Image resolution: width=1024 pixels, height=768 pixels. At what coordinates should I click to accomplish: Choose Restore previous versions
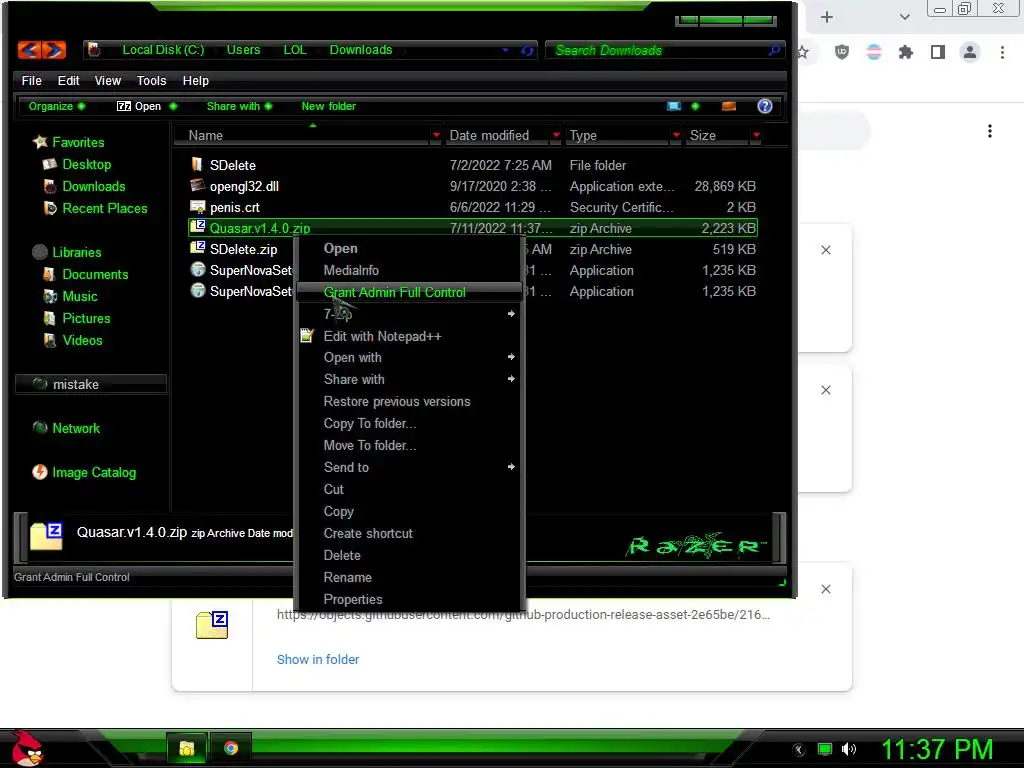coord(409,402)
